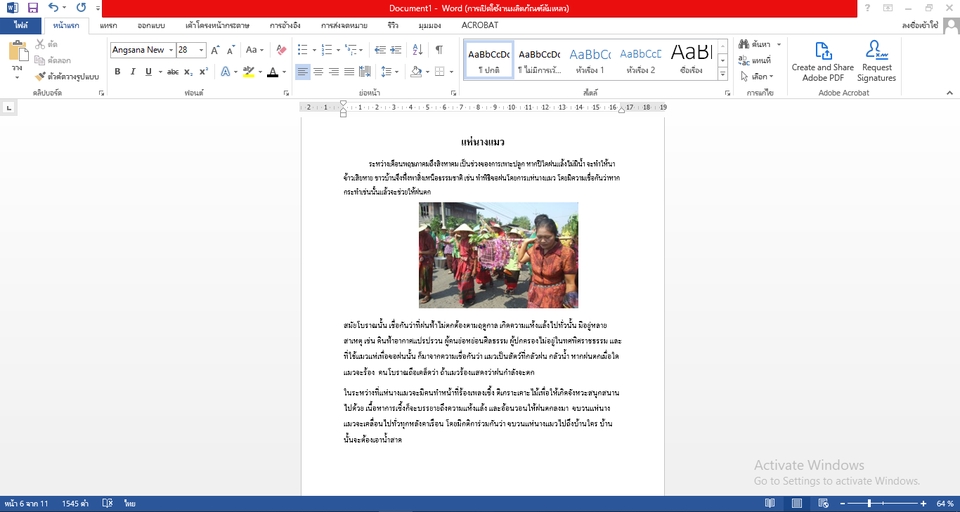The height and width of the screenshot is (512, 960).
Task: Apply subscript formatting
Action: pos(188,72)
